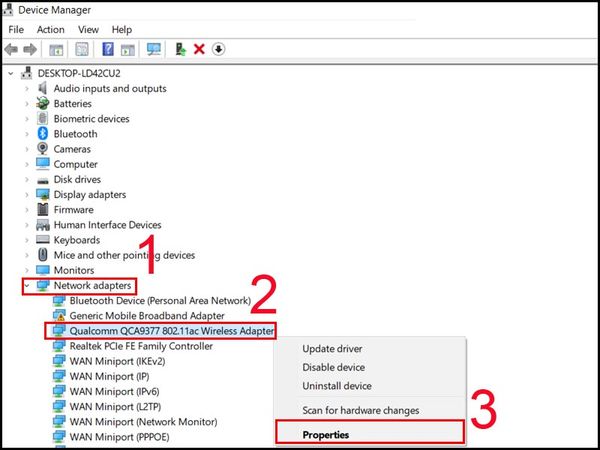Click the Forward arrow in toolbar
The height and width of the screenshot is (450, 600).
[x=30, y=49]
